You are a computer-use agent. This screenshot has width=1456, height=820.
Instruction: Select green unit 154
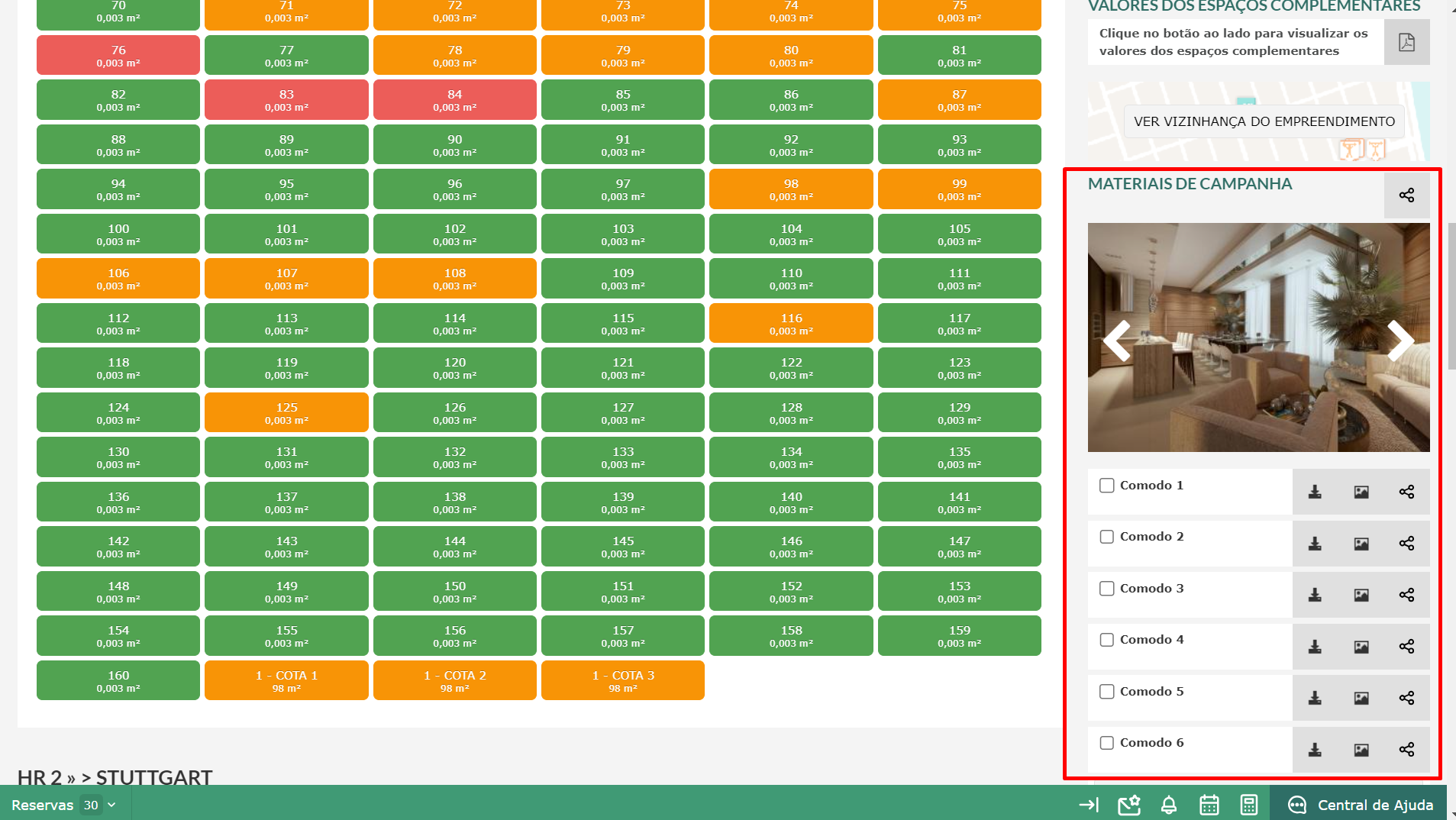tap(118, 635)
